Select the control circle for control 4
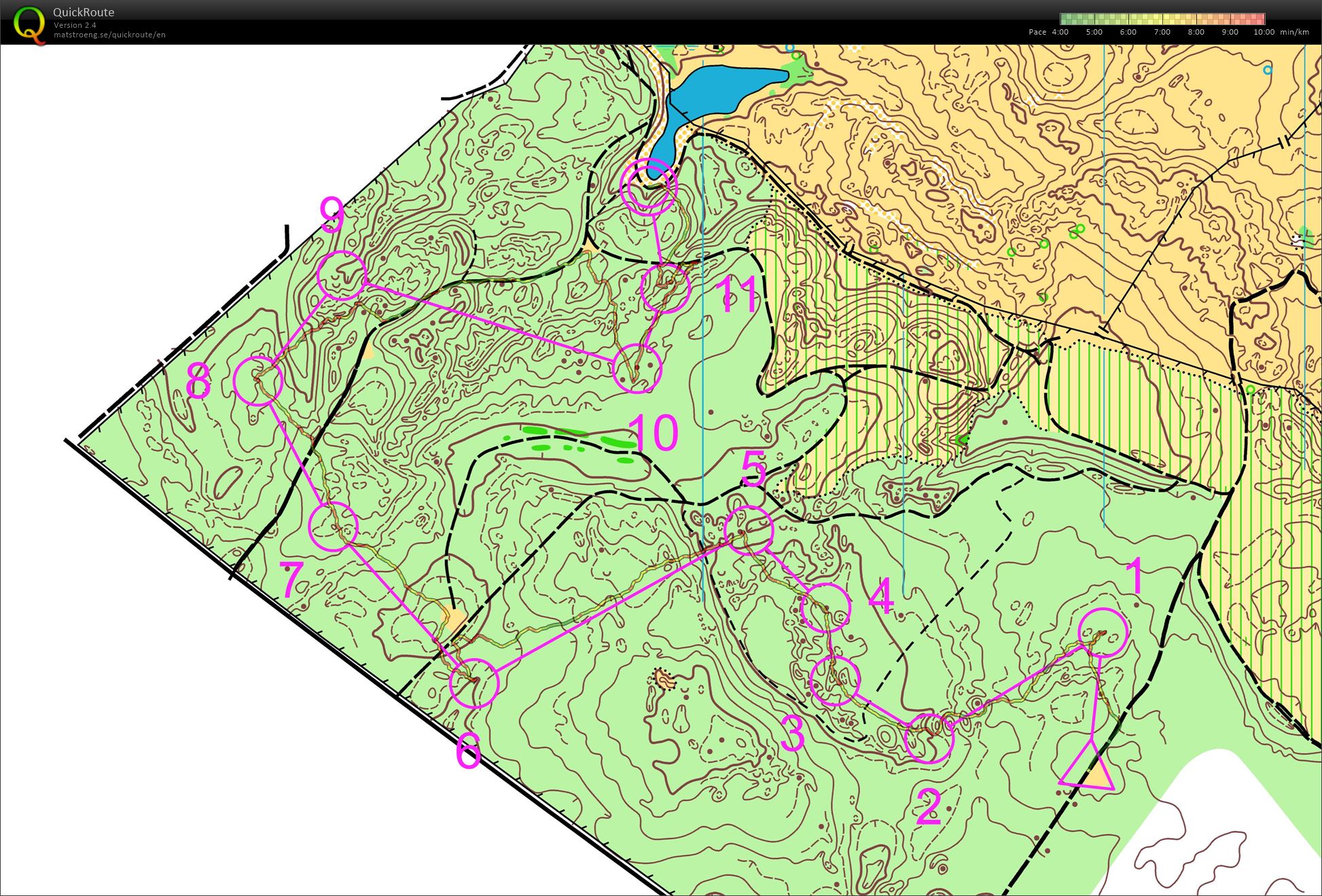The height and width of the screenshot is (896, 1322). point(825,608)
